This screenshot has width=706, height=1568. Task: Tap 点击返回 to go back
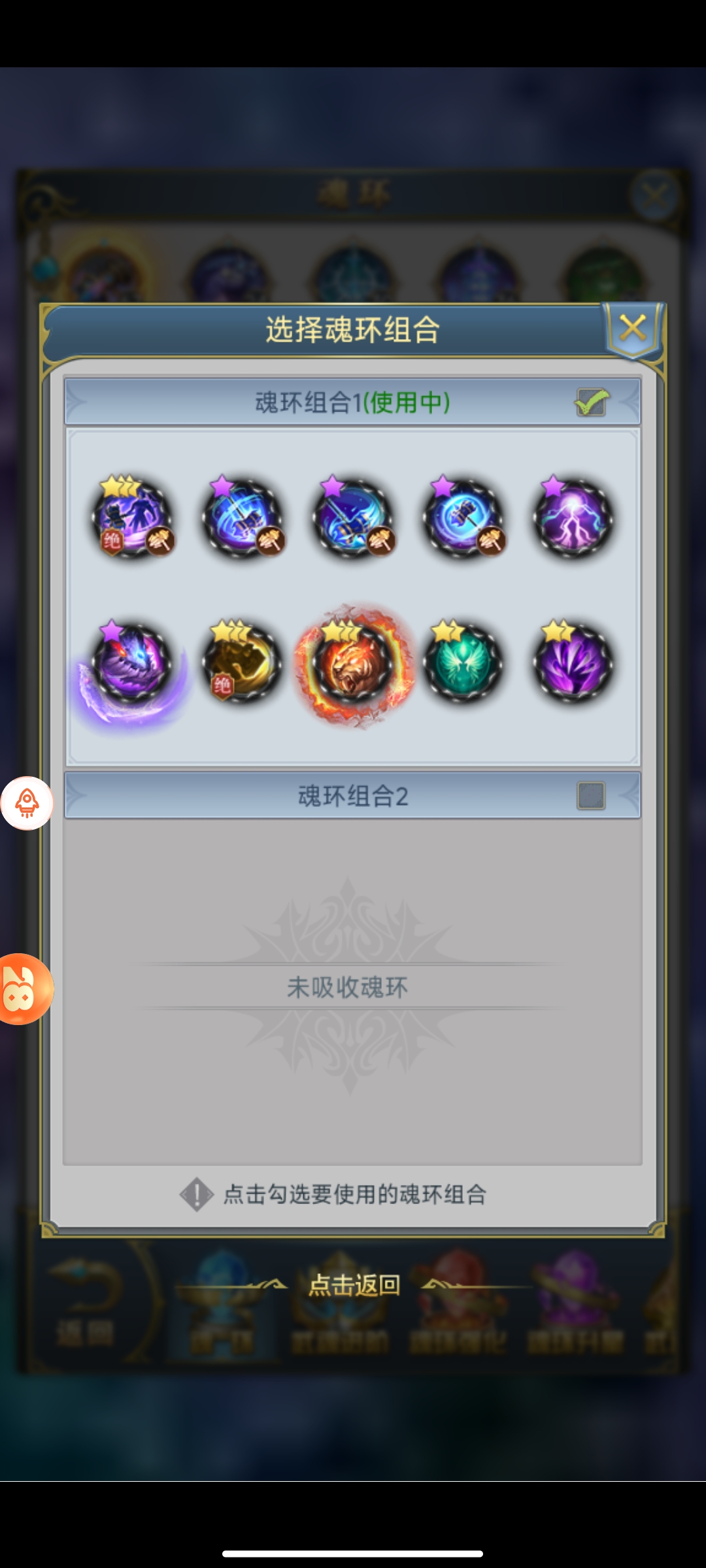click(x=354, y=1285)
